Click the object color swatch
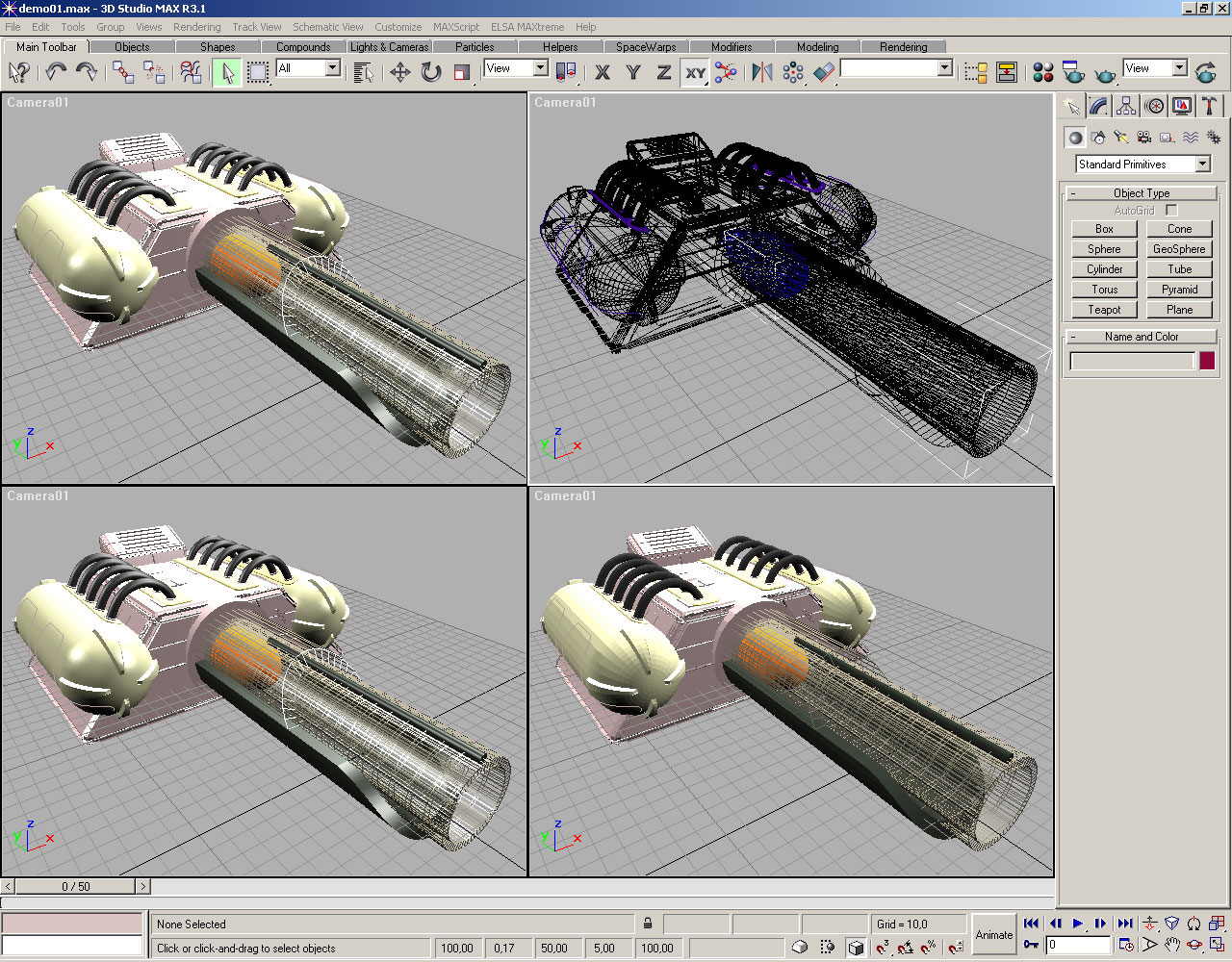 [1207, 361]
